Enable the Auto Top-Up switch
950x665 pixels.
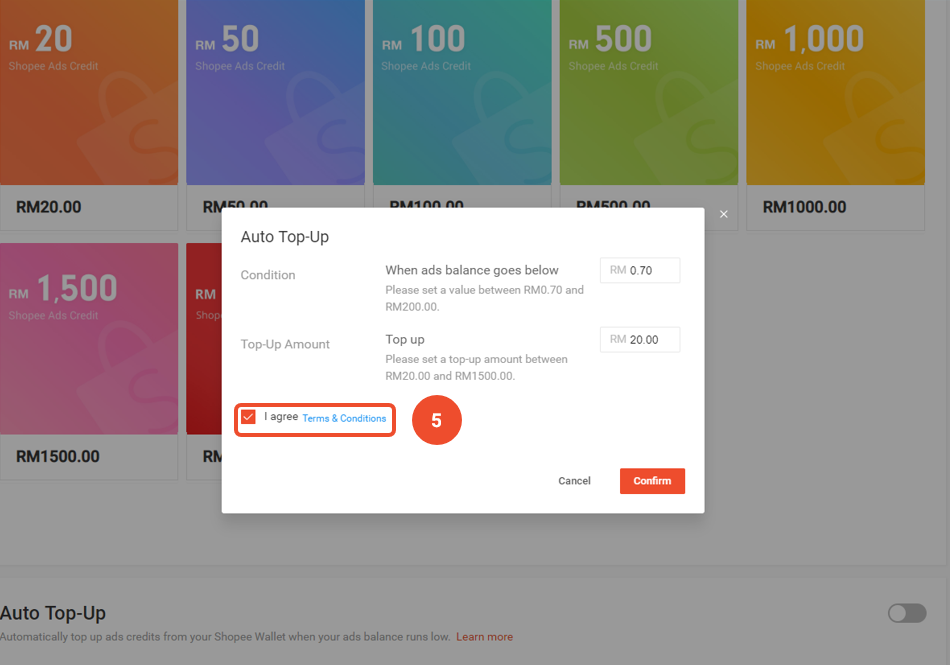coord(907,613)
